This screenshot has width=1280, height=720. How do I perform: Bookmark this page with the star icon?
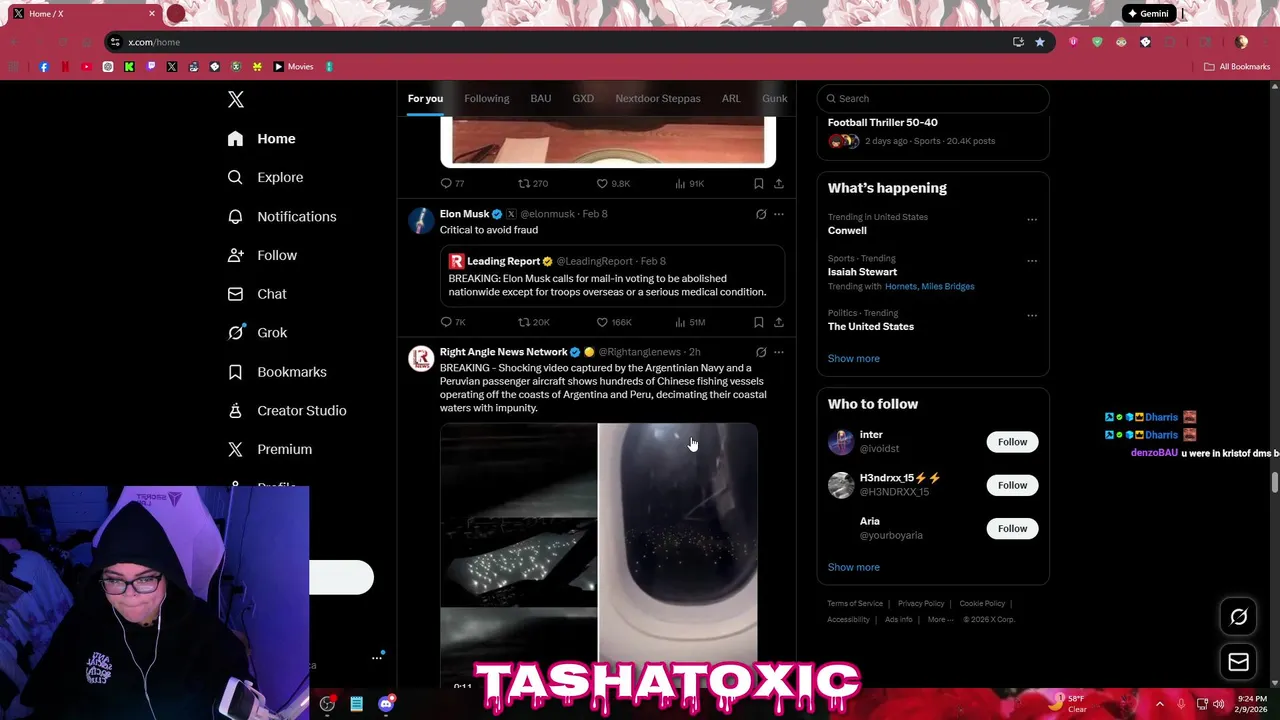[1040, 42]
